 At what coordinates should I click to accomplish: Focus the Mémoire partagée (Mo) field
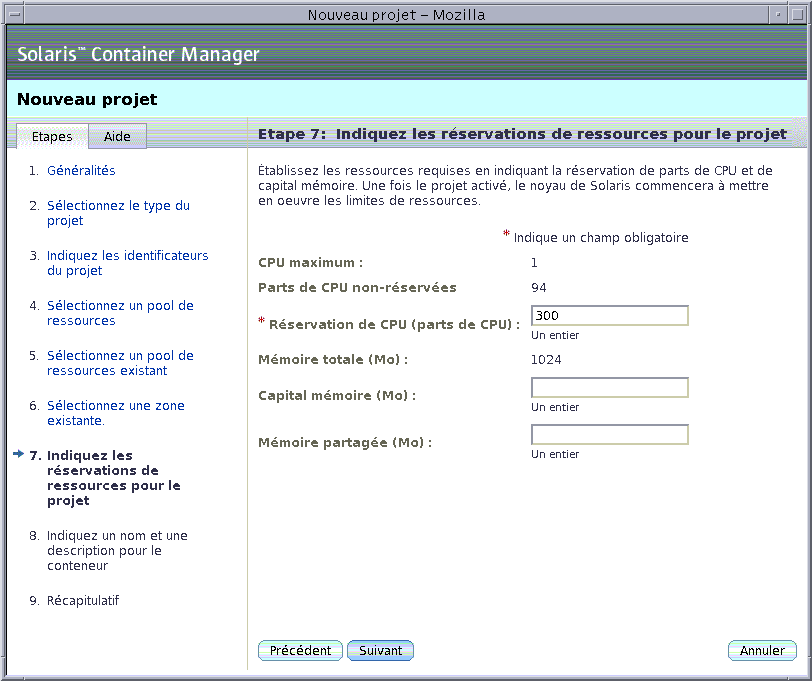point(610,434)
